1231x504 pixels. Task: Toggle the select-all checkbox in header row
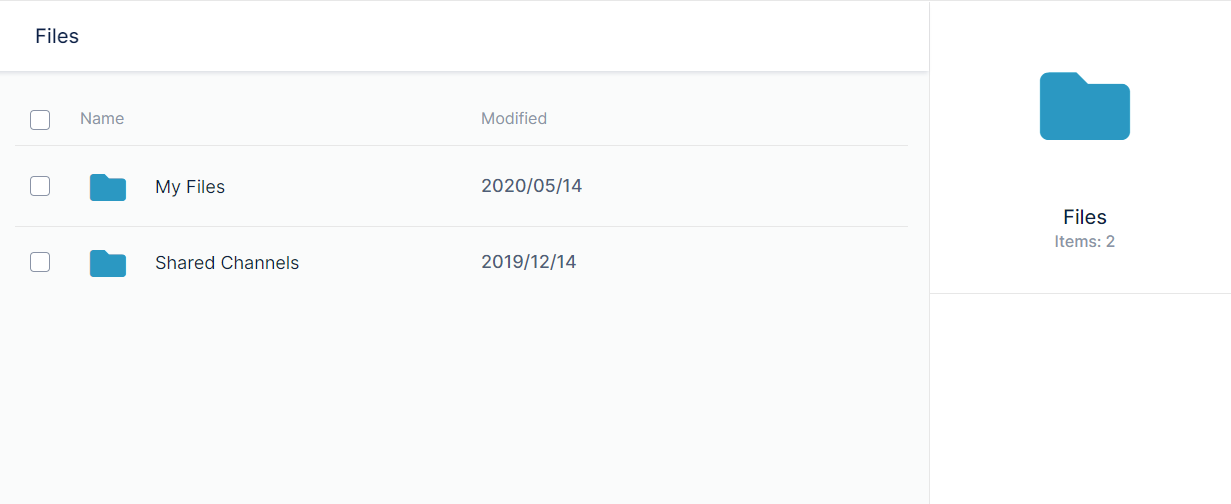(x=40, y=120)
